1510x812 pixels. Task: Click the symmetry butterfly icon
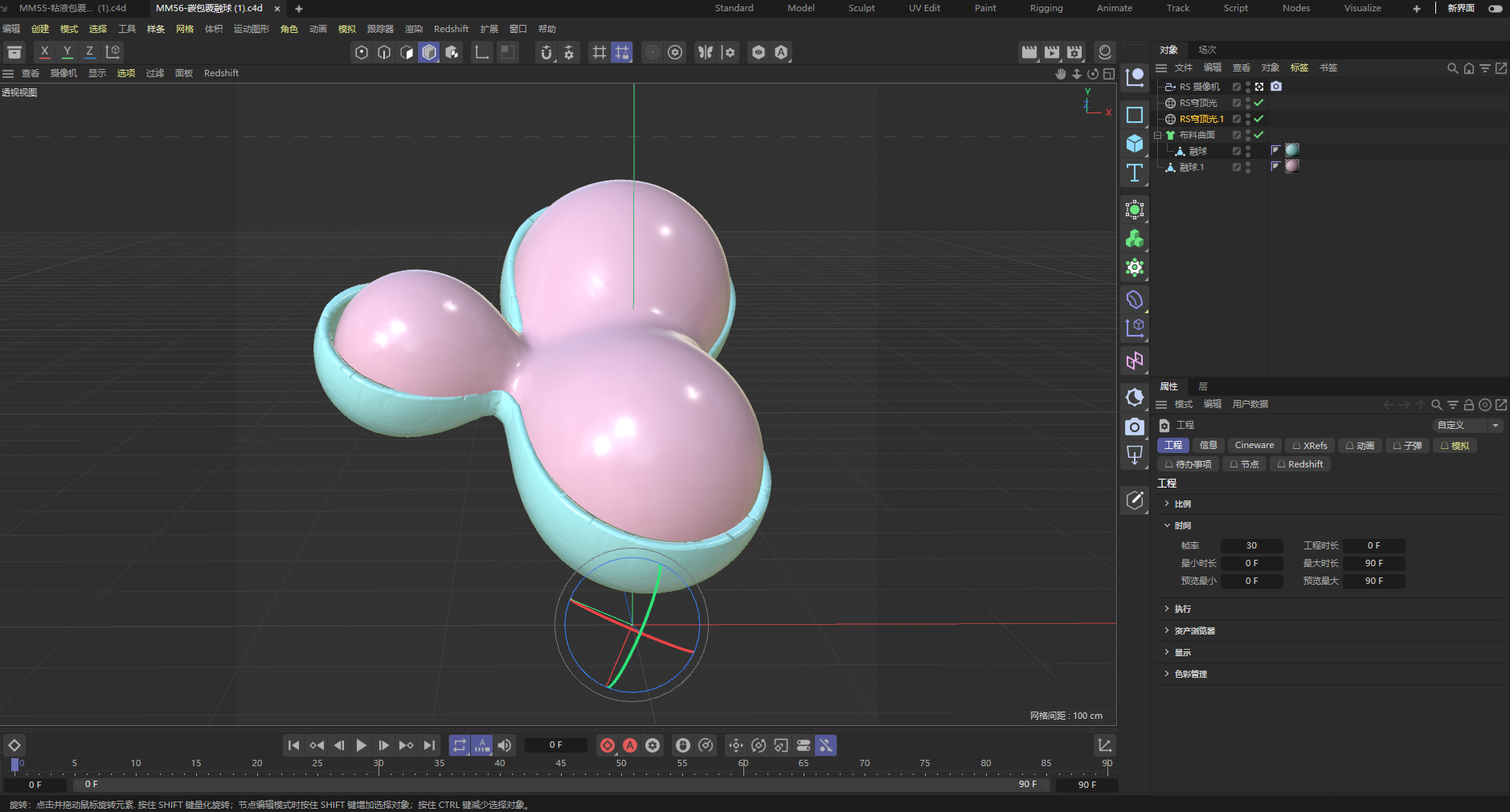(706, 52)
